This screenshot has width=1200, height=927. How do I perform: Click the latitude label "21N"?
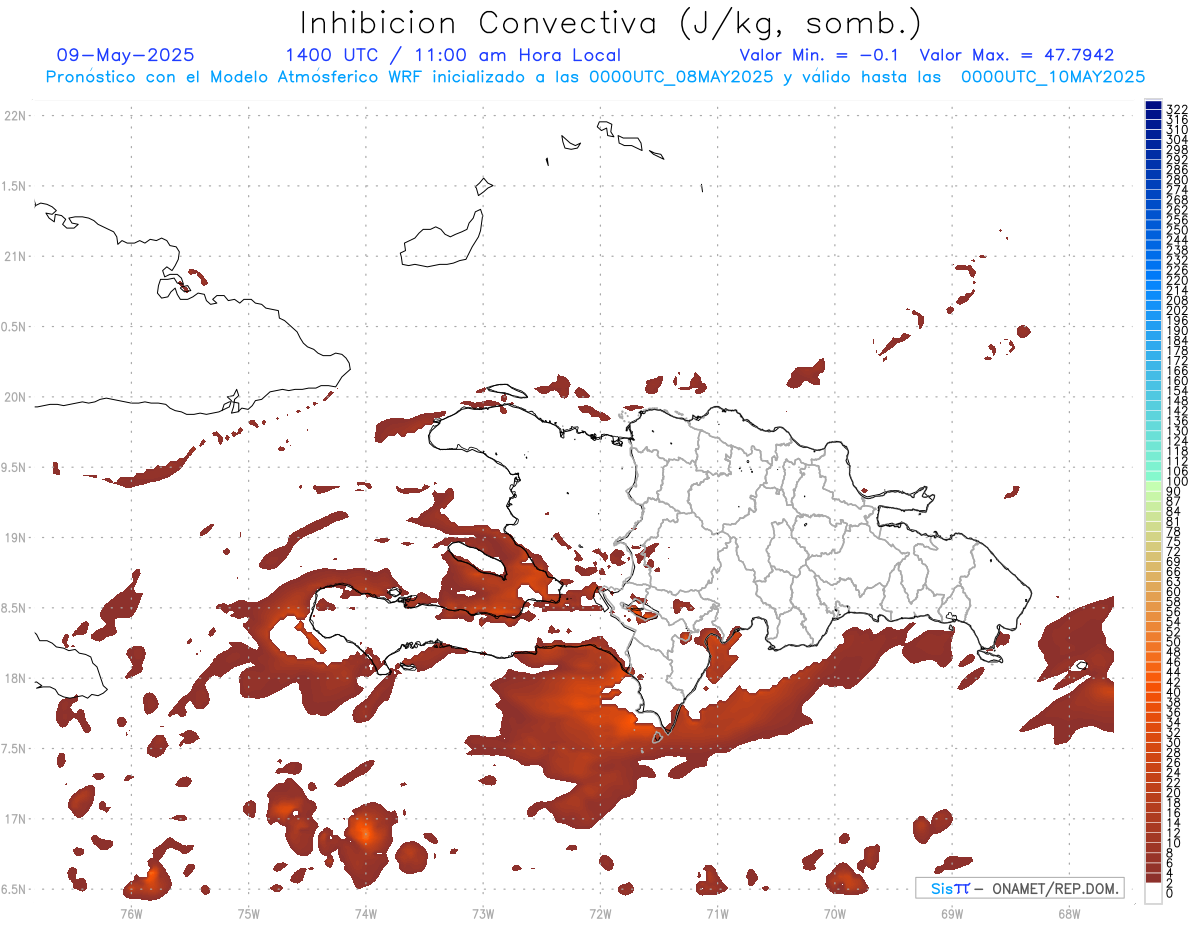tap(15, 256)
